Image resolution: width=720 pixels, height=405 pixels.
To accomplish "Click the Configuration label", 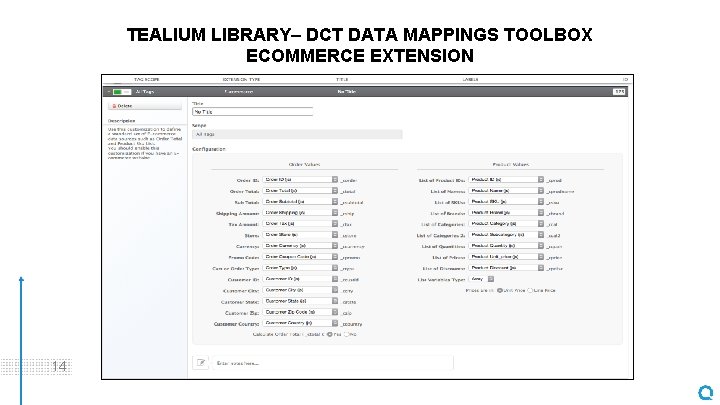I will 208,149.
